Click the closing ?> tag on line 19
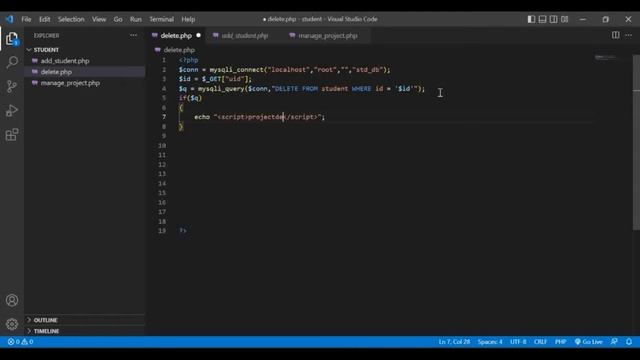The width and height of the screenshot is (640, 360). tap(183, 231)
